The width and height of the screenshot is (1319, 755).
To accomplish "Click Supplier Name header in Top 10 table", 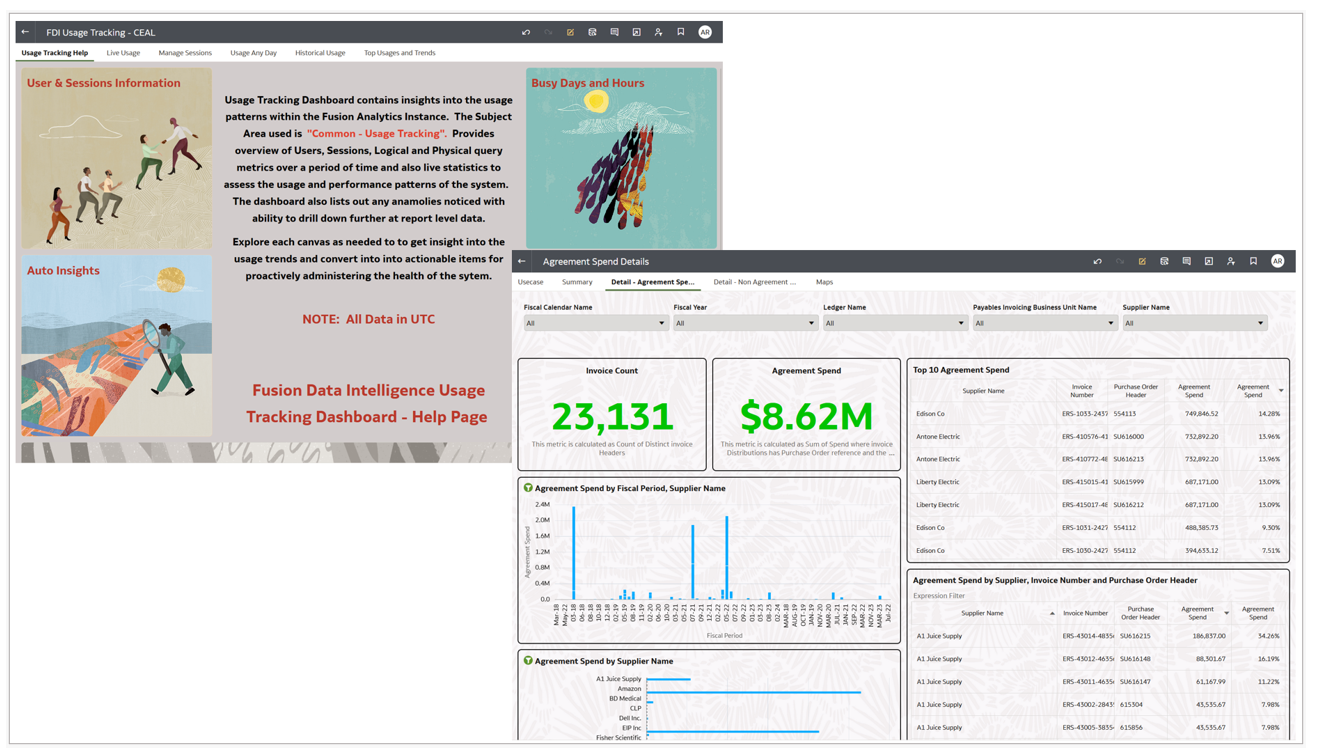I will (983, 391).
